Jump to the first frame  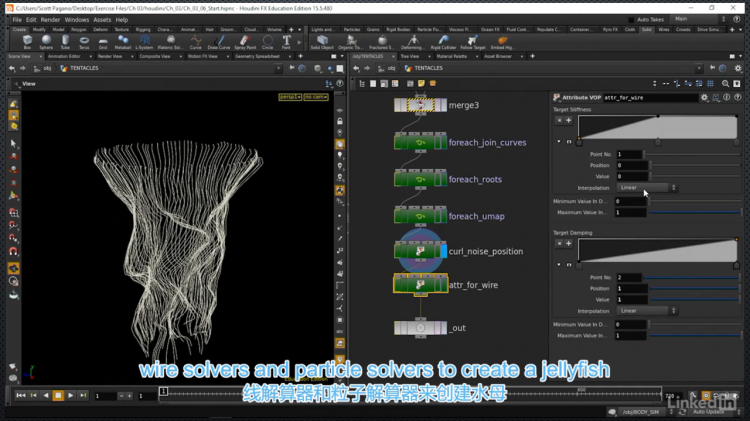tap(21, 396)
